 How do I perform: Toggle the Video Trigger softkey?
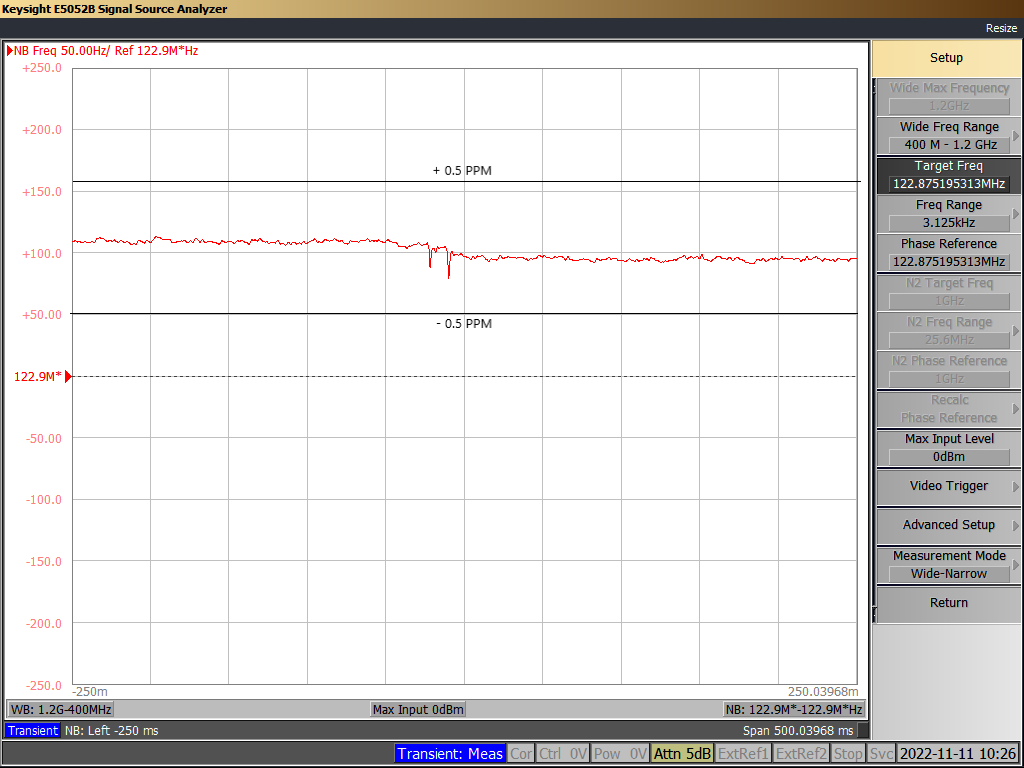947,487
